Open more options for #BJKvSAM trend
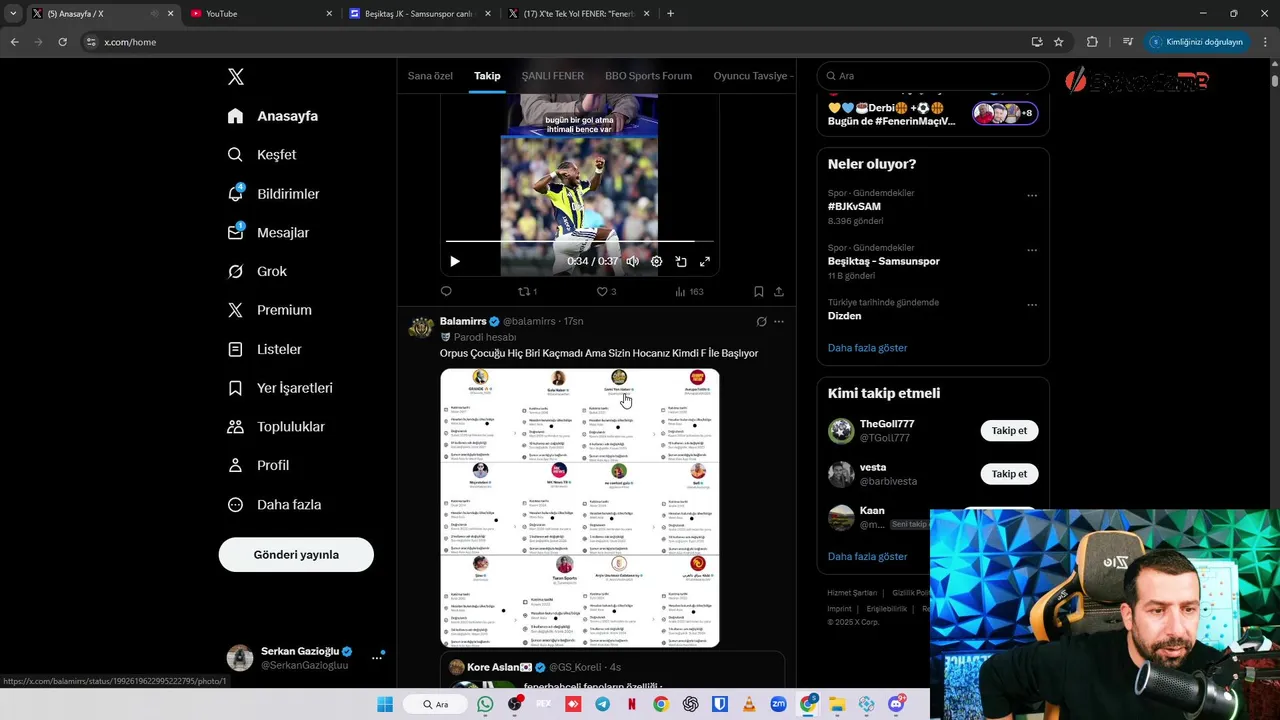Image resolution: width=1280 pixels, height=720 pixels. [1032, 196]
